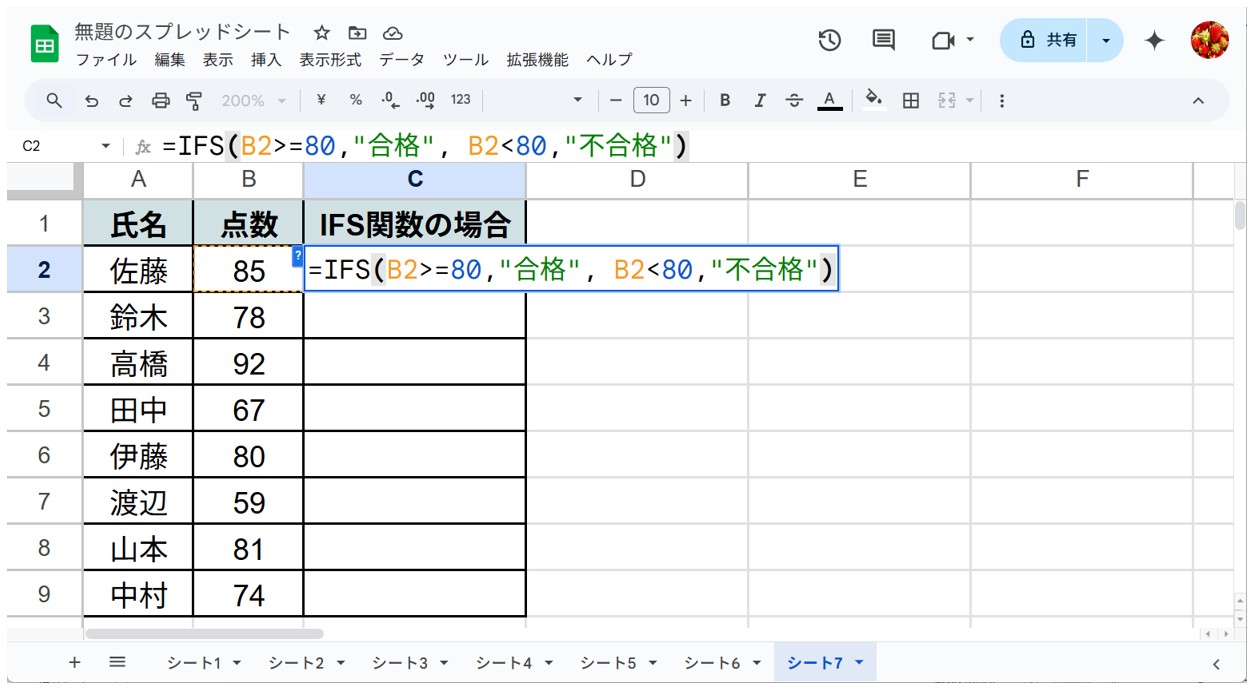Open the zoom 200% dropdown
Screen dimensions: 1254x689
click(254, 100)
